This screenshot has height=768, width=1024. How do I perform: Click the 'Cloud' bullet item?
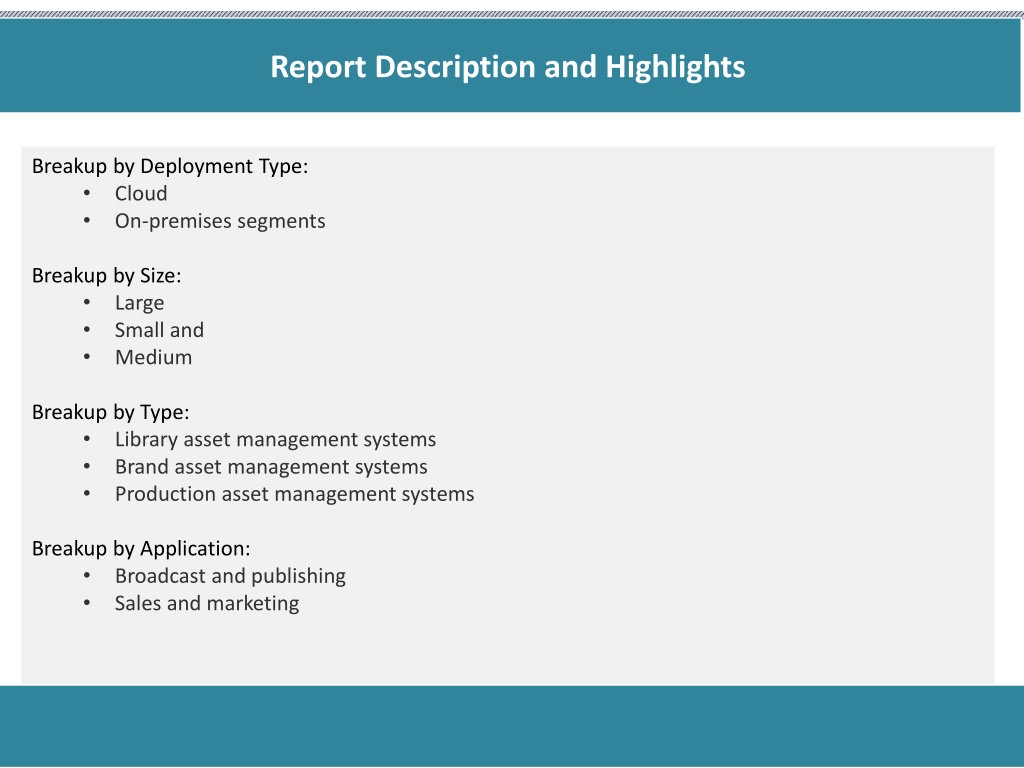point(141,193)
